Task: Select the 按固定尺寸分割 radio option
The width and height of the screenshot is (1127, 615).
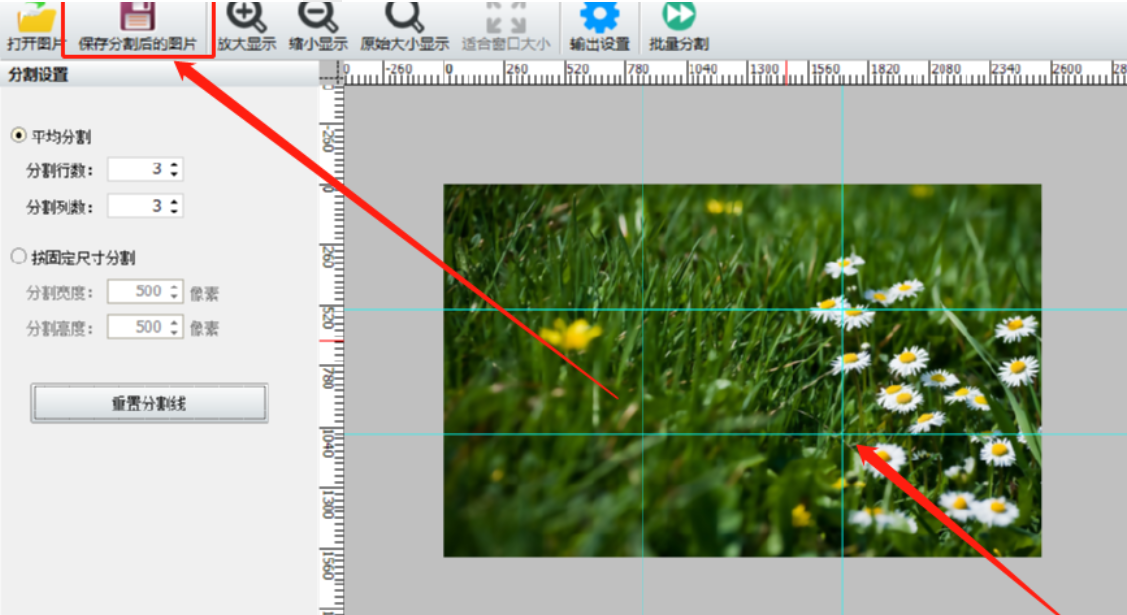Action: (x=19, y=256)
